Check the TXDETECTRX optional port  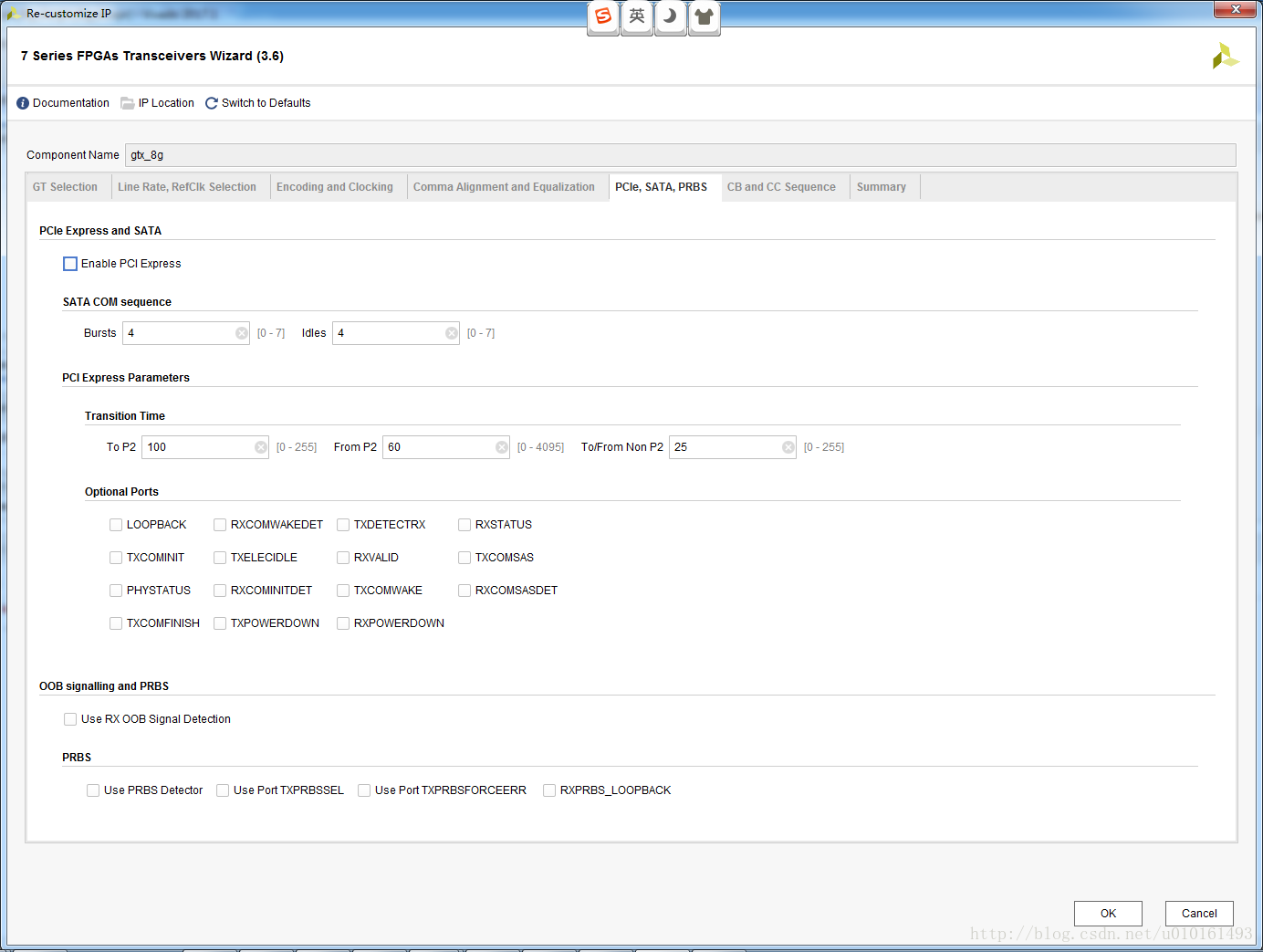pyautogui.click(x=343, y=525)
